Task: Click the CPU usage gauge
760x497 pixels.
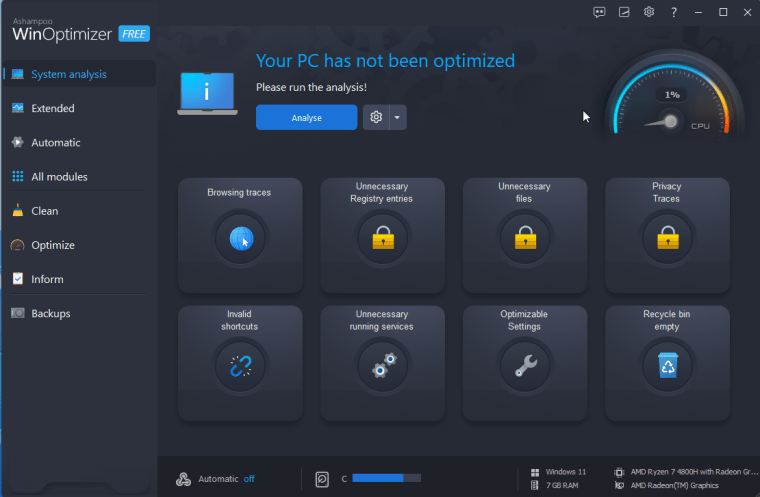Action: 672,93
